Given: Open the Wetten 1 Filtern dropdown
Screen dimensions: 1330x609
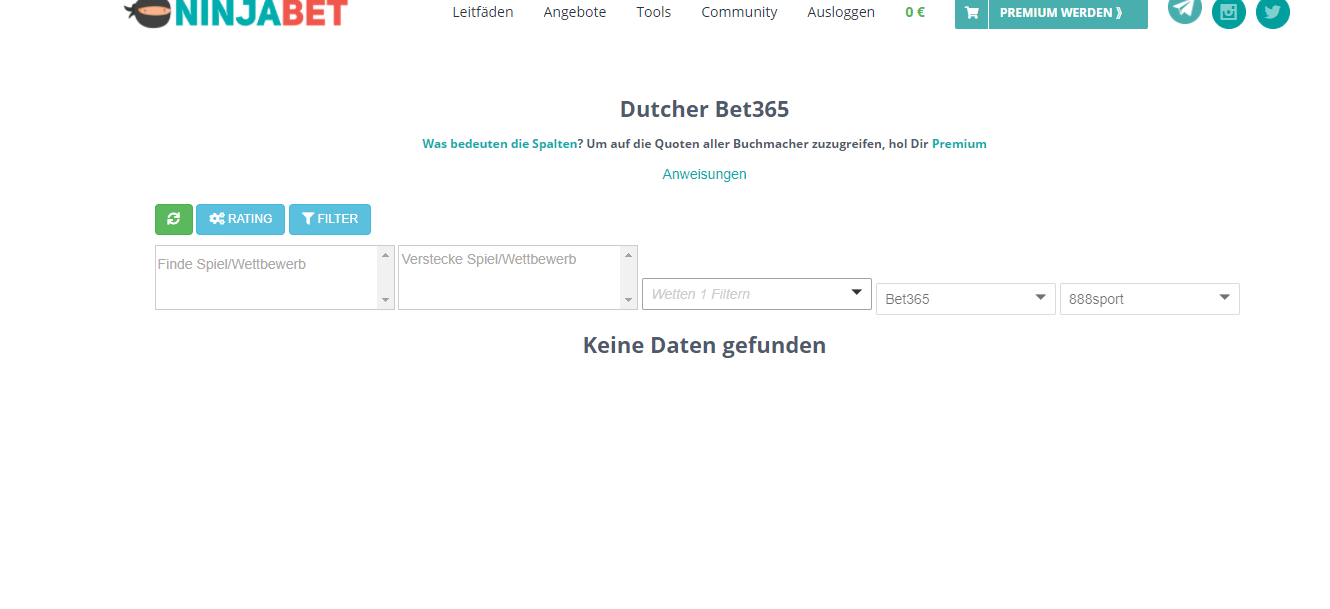Looking at the screenshot, I should pos(757,294).
